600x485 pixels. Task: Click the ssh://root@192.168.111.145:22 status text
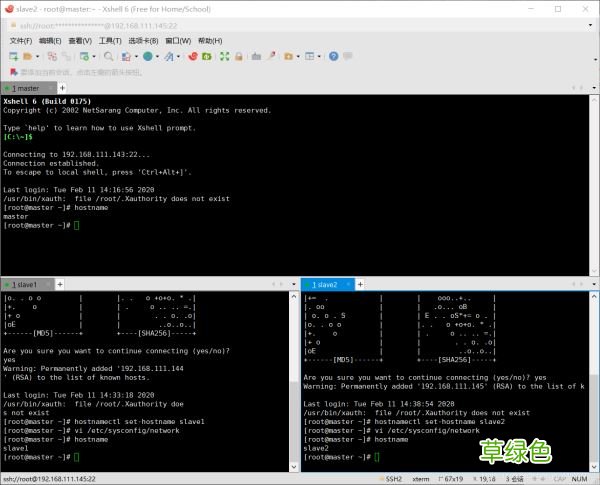(x=49, y=479)
